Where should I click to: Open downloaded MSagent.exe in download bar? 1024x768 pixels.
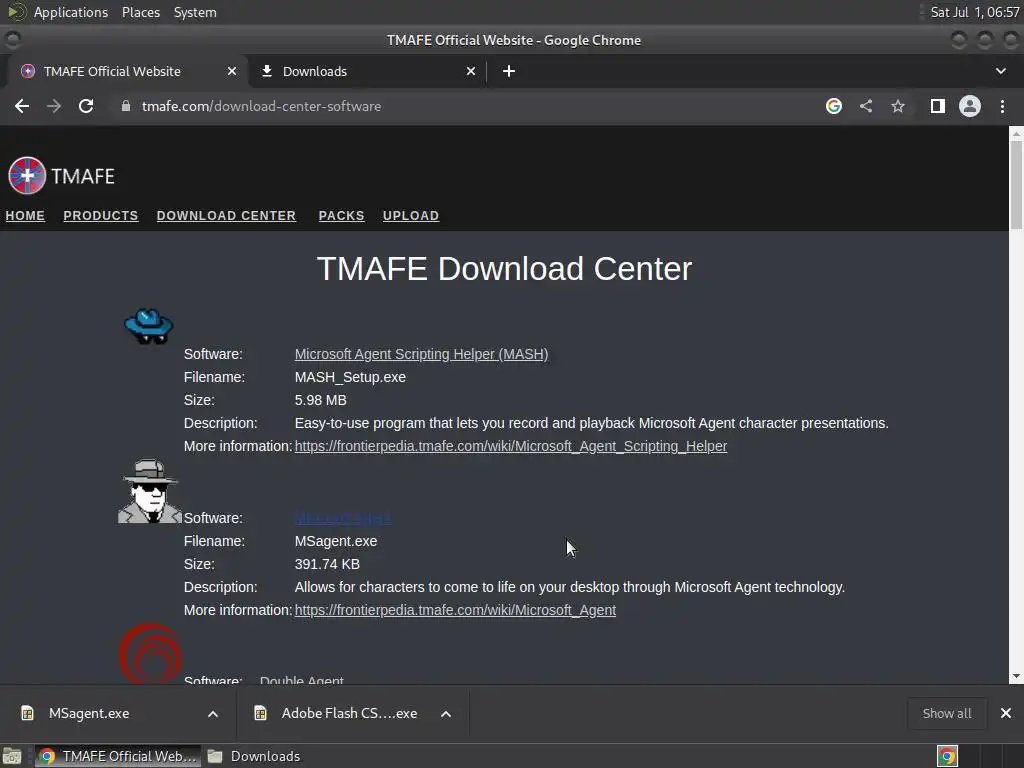(x=89, y=713)
